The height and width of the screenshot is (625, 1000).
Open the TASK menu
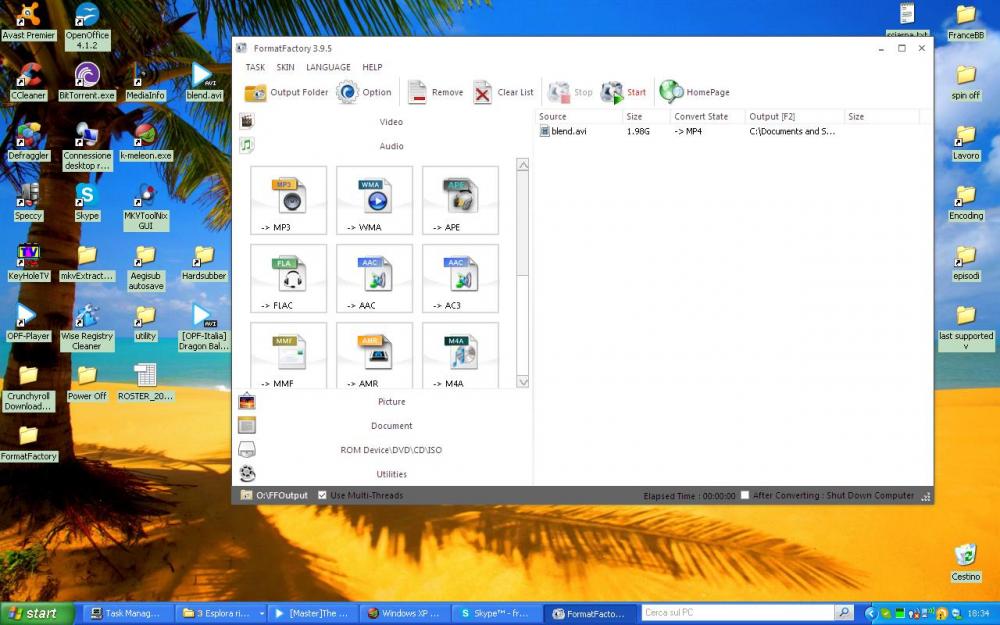[255, 68]
